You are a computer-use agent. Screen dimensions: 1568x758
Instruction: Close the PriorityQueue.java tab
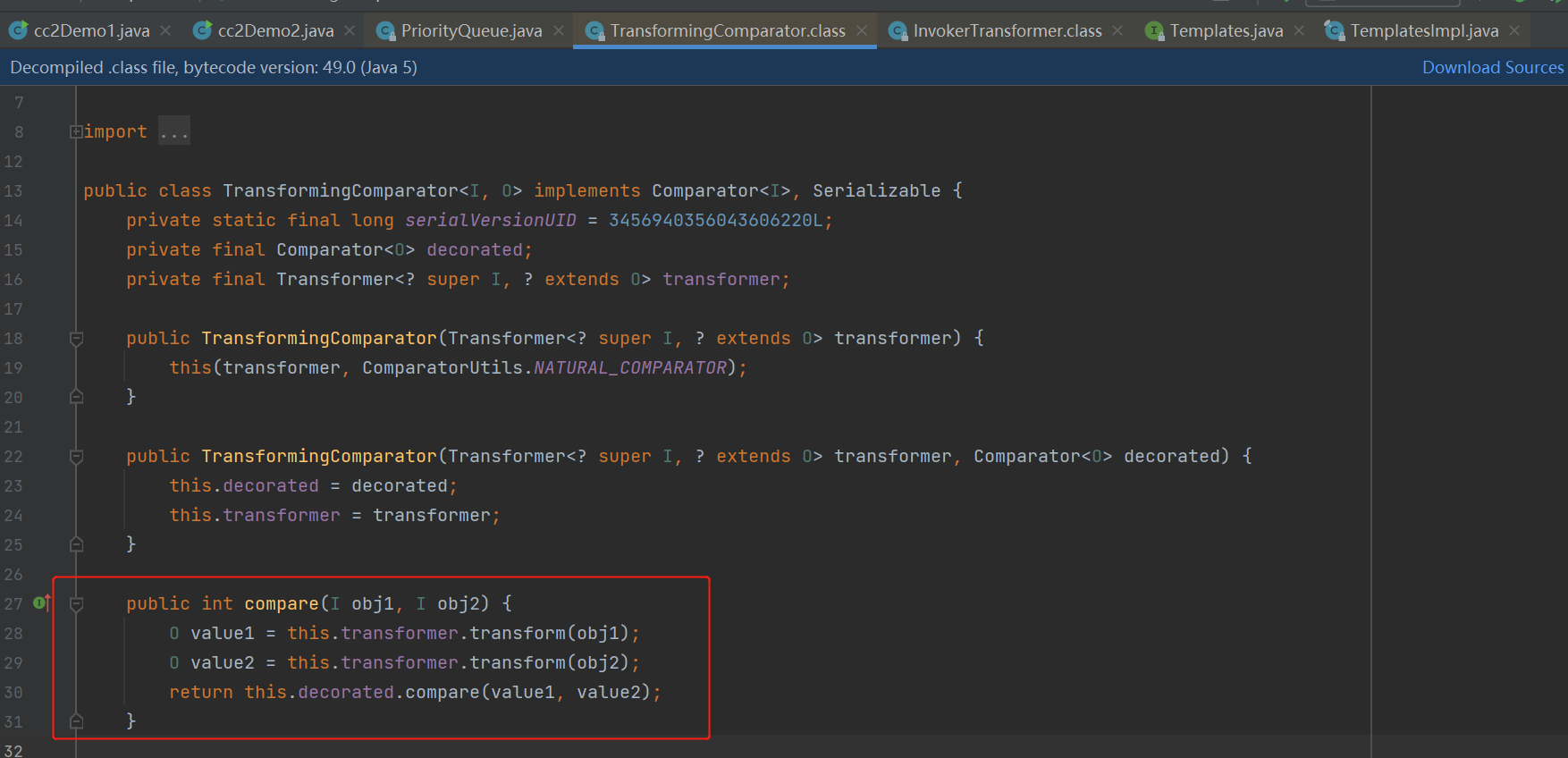[x=559, y=30]
